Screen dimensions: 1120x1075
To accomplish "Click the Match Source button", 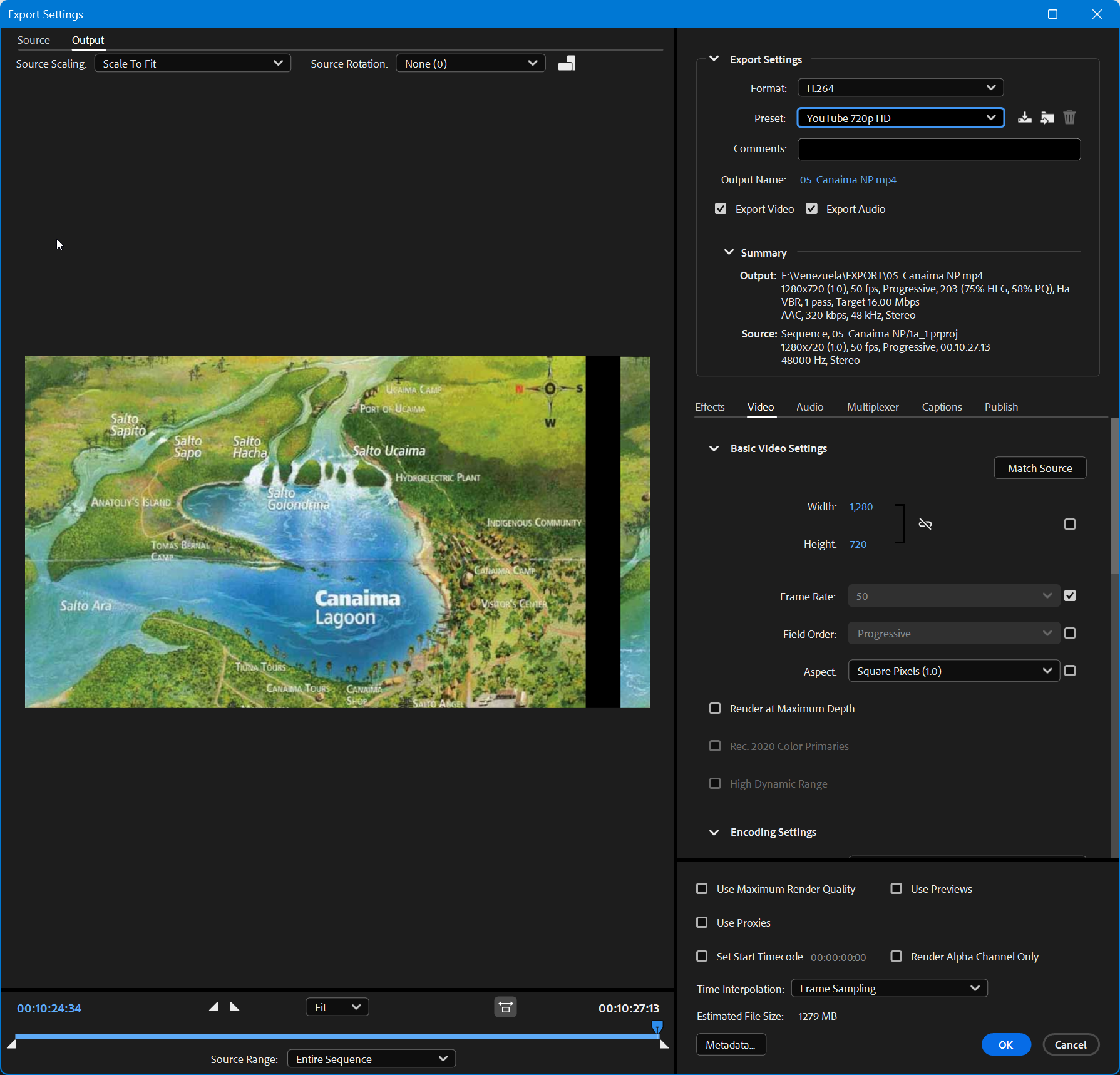I will click(x=1039, y=468).
